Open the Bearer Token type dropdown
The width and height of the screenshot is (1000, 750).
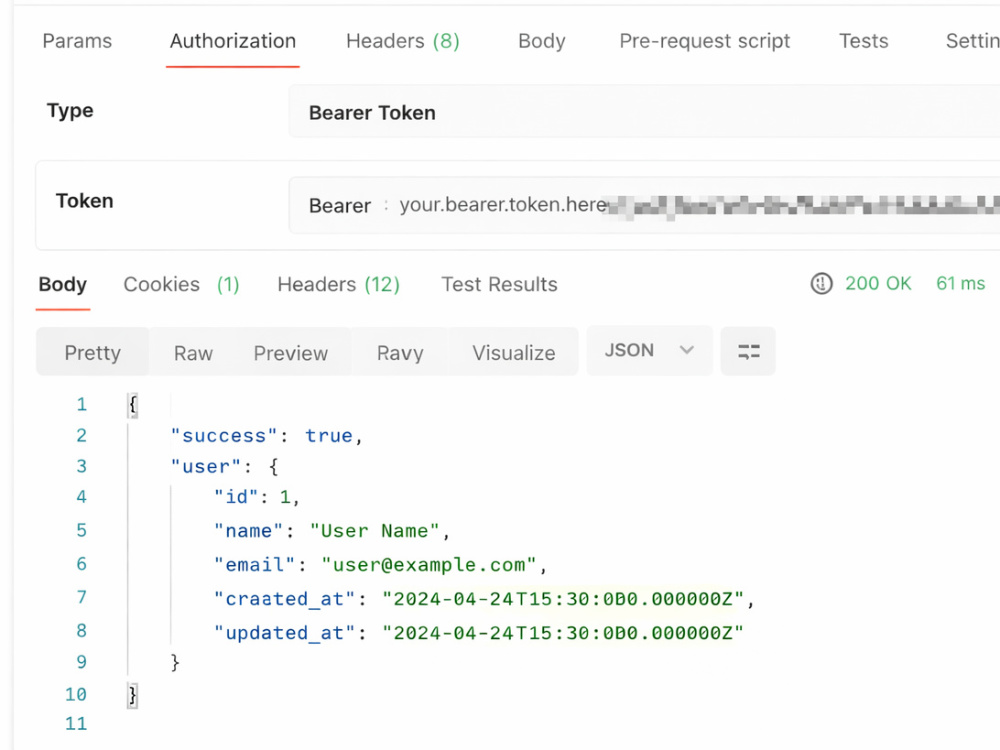click(x=644, y=112)
